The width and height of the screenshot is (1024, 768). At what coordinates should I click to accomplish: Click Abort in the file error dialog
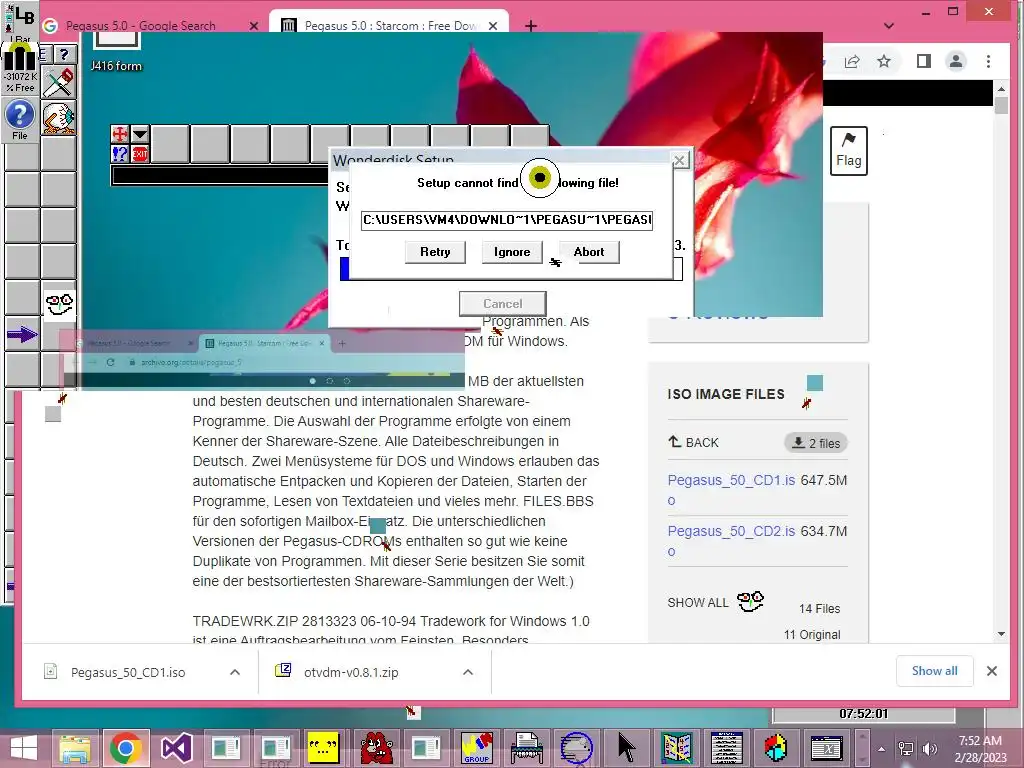click(x=589, y=252)
